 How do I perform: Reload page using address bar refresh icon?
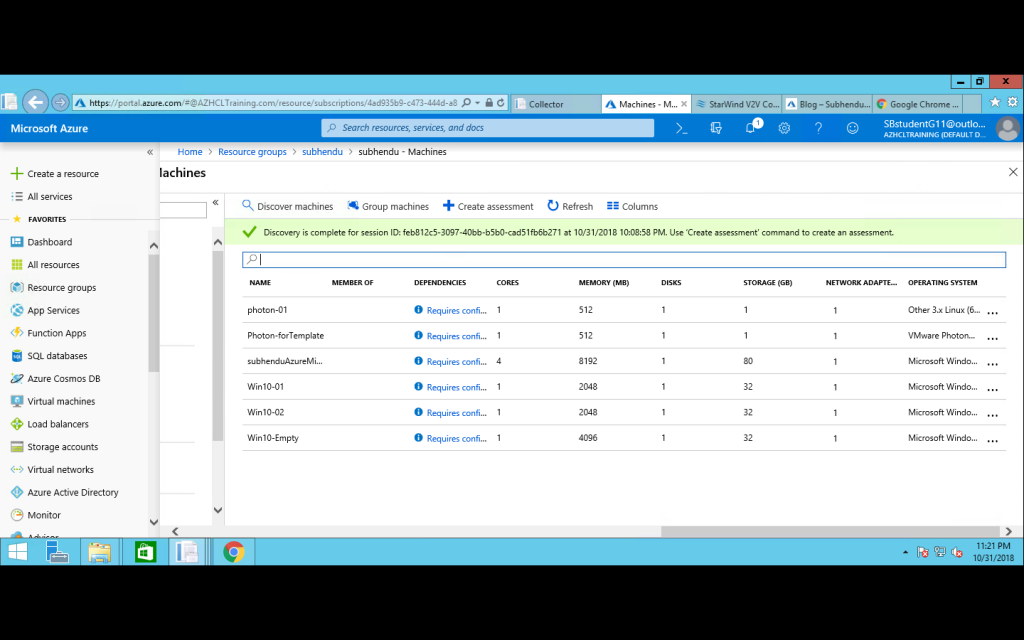(501, 103)
